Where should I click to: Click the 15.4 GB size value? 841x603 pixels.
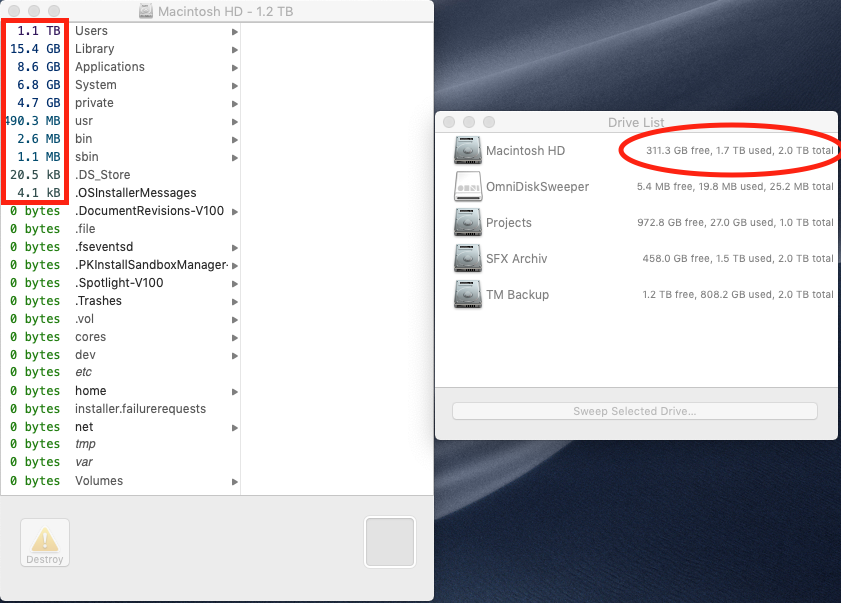click(35, 49)
